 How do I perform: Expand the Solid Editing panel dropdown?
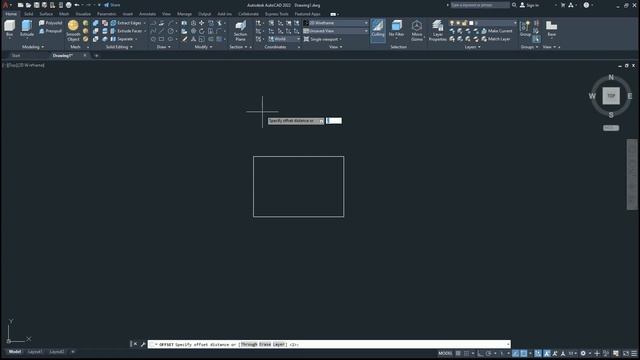pos(119,47)
